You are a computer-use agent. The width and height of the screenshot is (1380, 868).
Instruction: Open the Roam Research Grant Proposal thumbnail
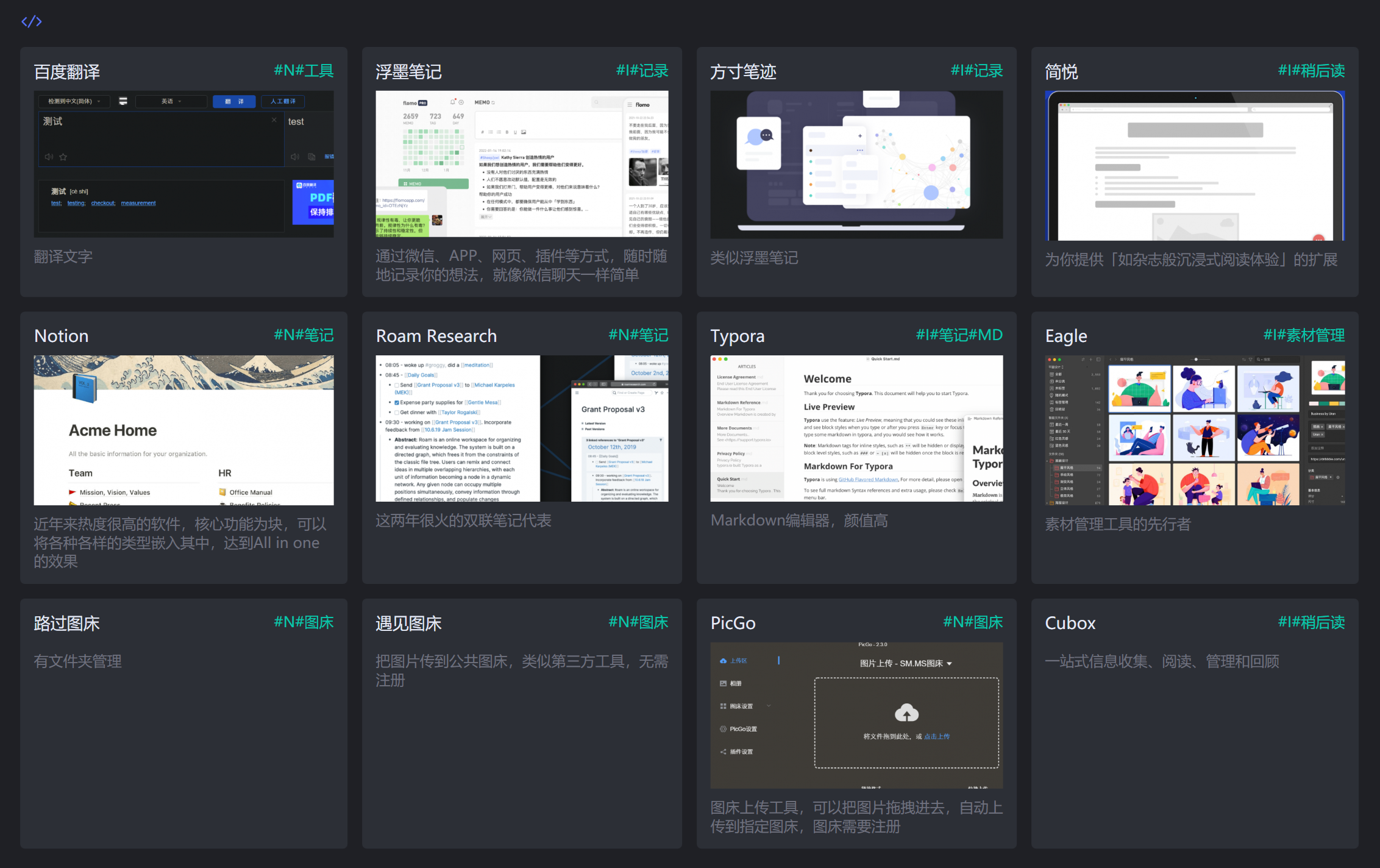pyautogui.click(x=522, y=429)
